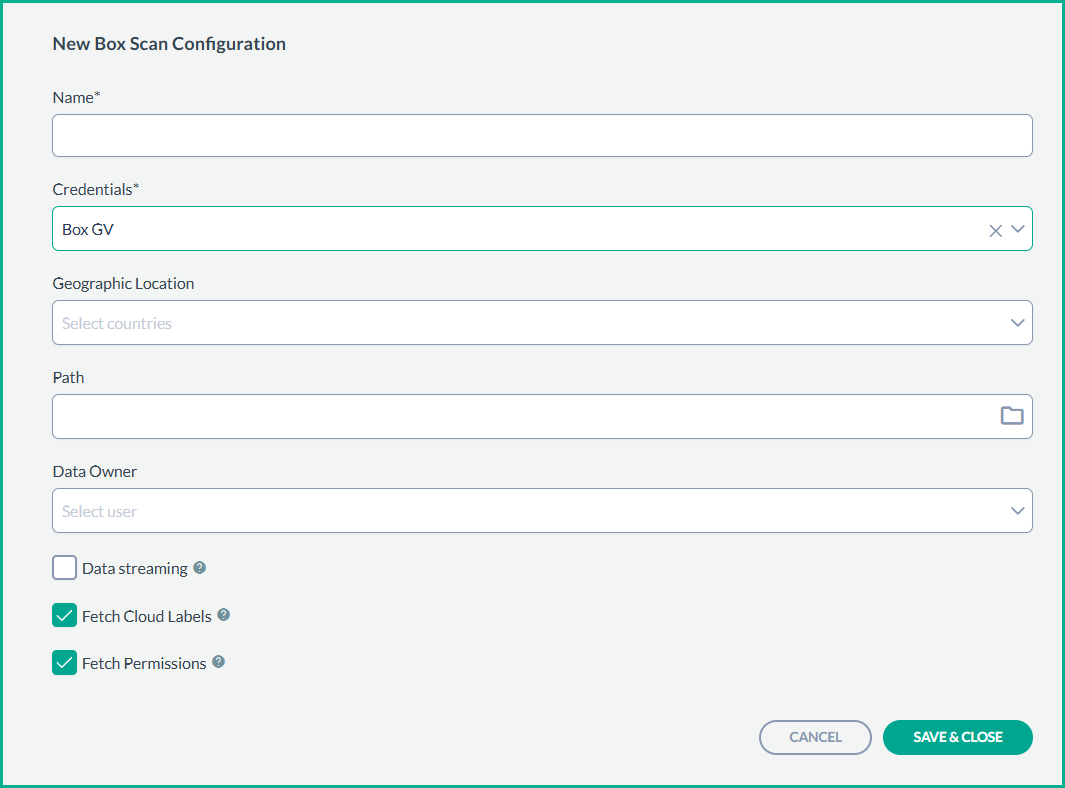Focus the Name text field

coord(541,135)
